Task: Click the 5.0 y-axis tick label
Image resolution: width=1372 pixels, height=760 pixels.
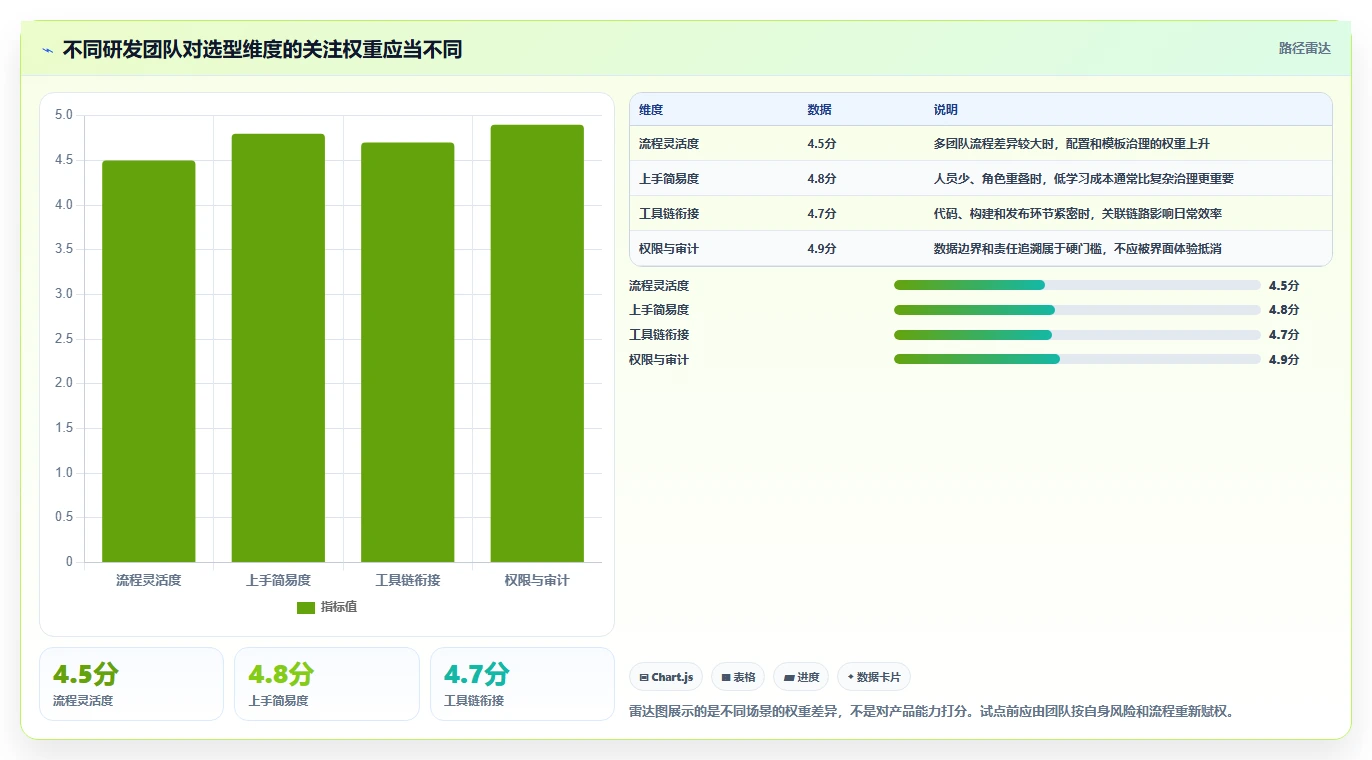Action: tap(64, 115)
